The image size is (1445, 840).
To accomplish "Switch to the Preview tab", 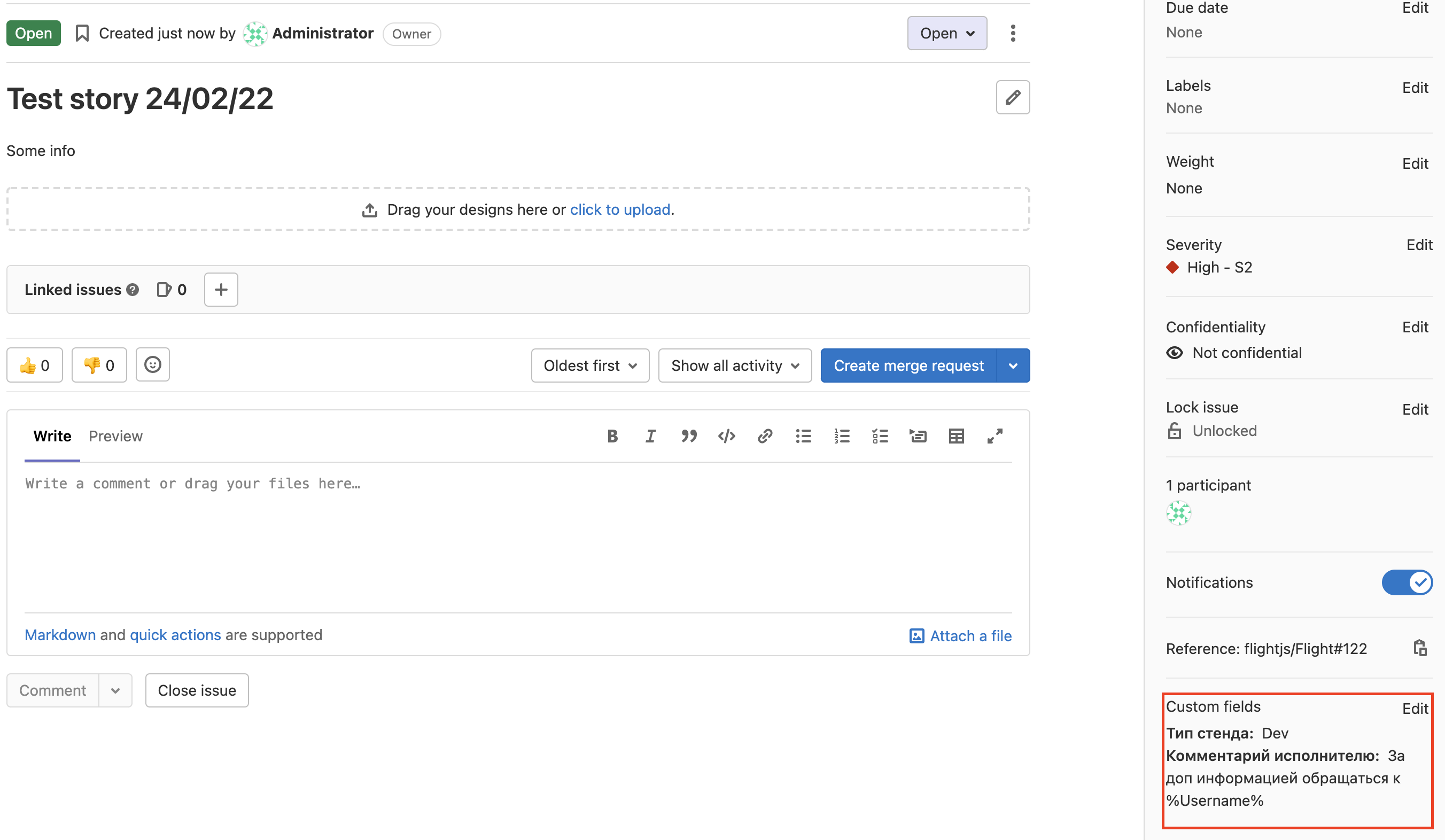I will (115, 437).
